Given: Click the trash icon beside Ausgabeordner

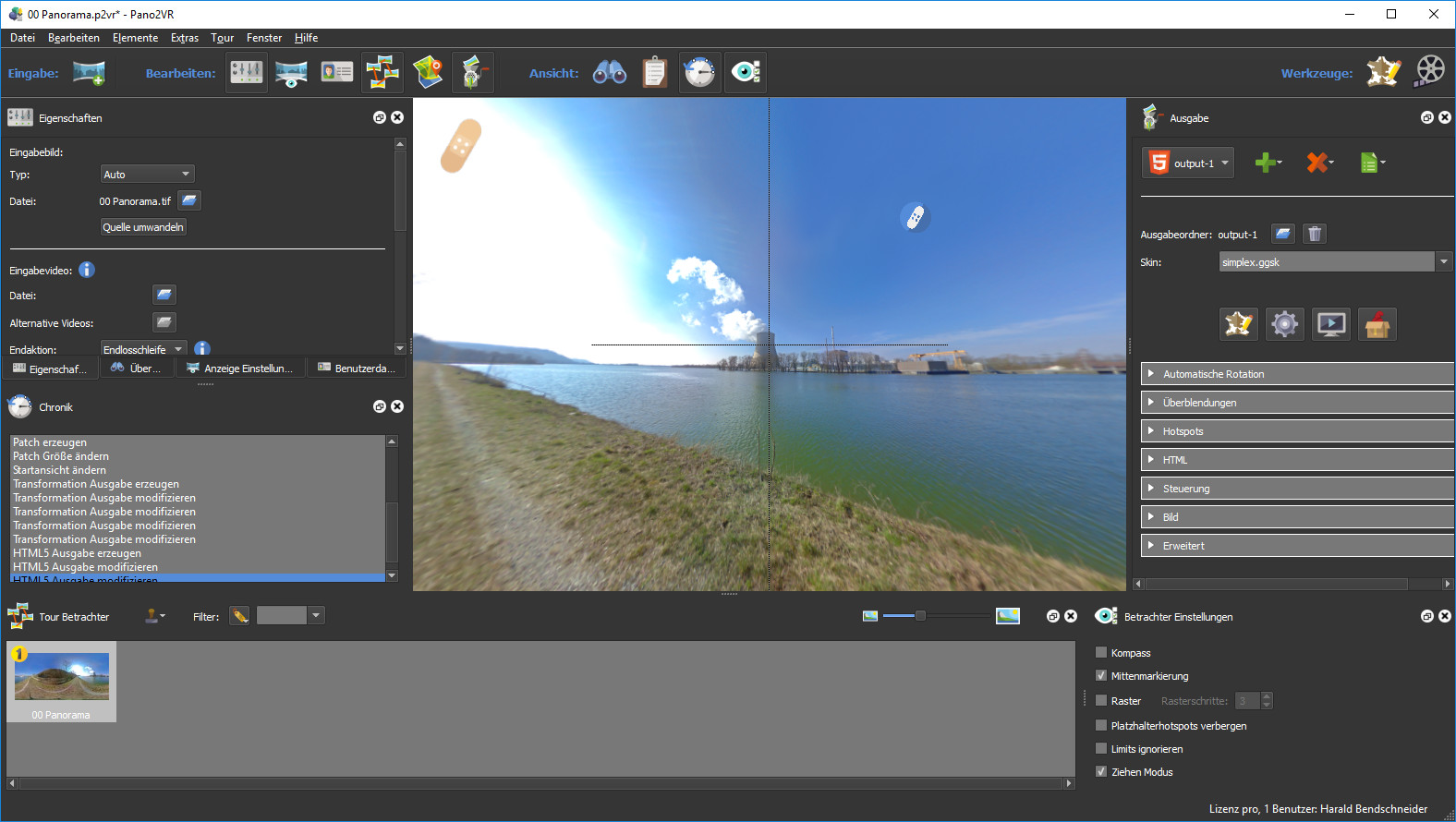Looking at the screenshot, I should (x=1315, y=234).
